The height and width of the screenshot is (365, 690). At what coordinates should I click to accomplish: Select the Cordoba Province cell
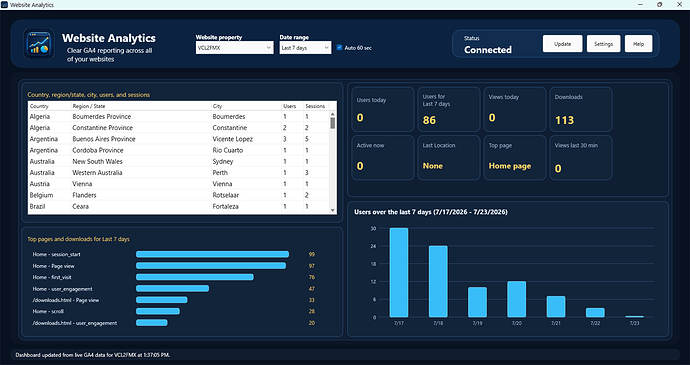[x=141, y=150]
